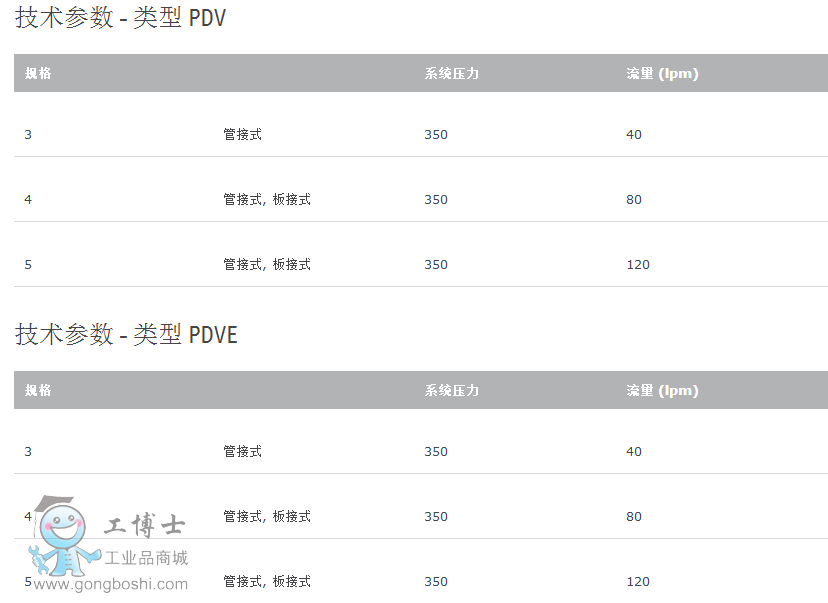Screen dimensions: 828x603
Task: Click 管接式 in PDV size 3 row
Action: pyautogui.click(x=242, y=135)
